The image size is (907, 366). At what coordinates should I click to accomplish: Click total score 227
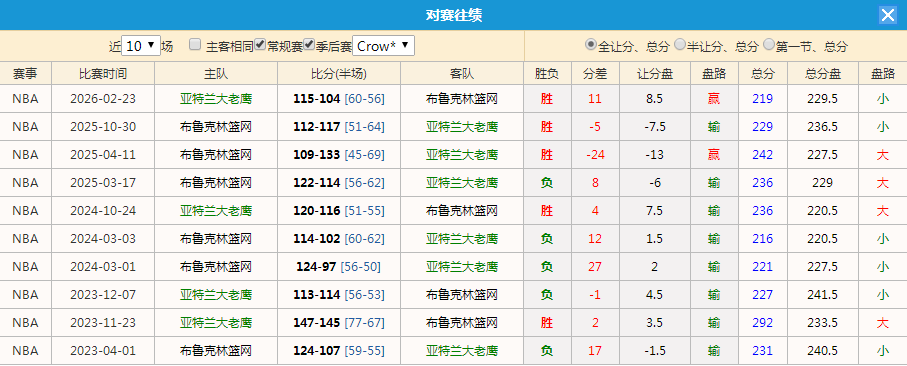[x=762, y=295]
